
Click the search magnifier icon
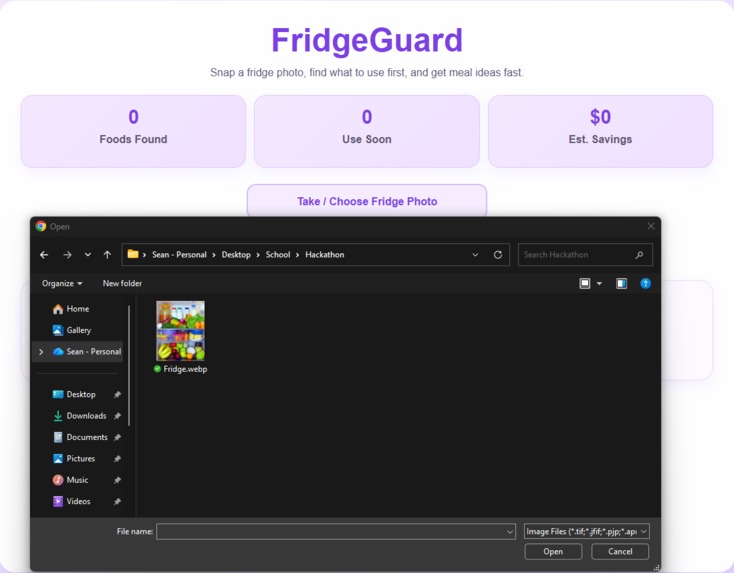[639, 255]
